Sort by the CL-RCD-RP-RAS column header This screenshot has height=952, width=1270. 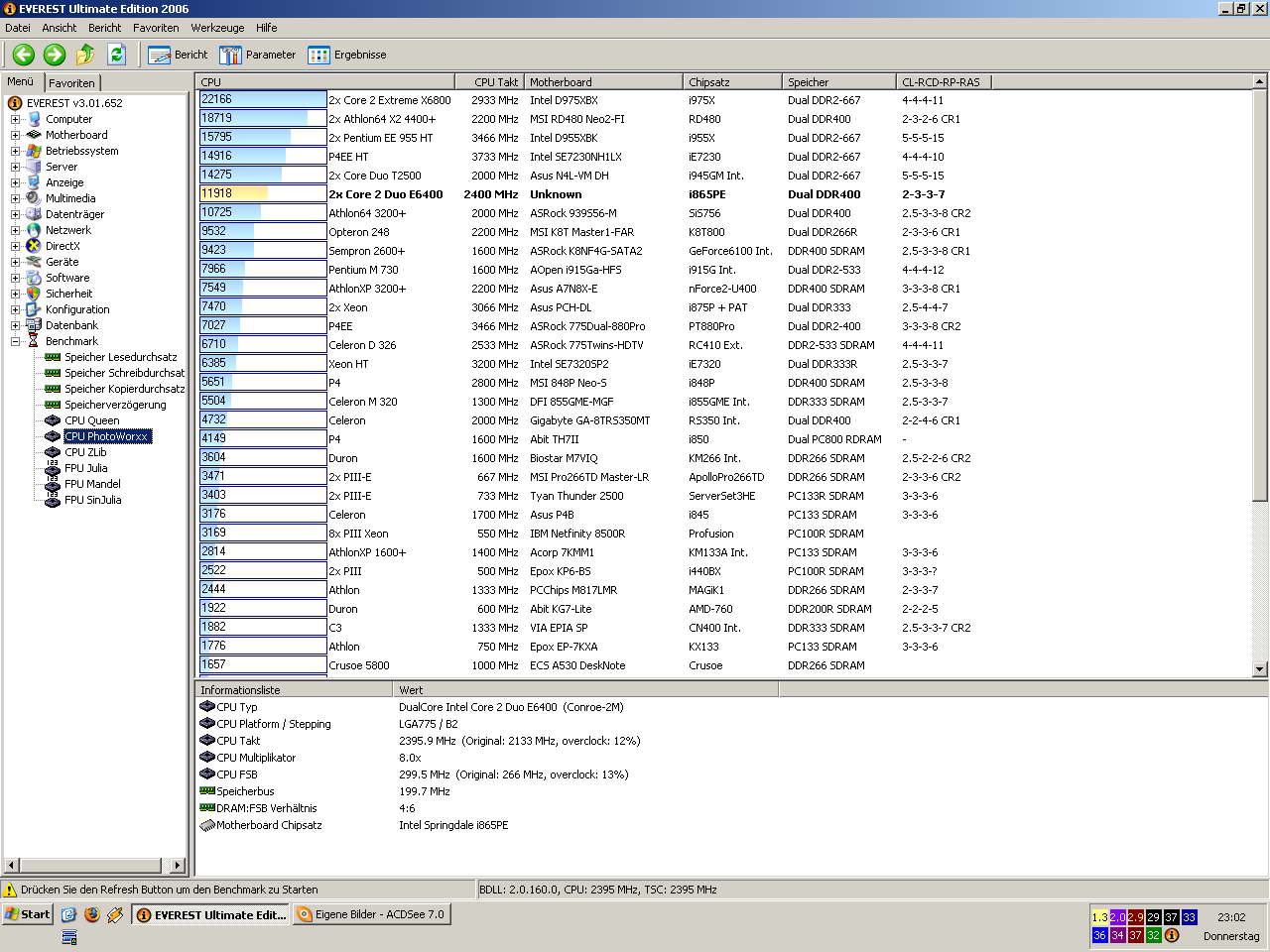point(944,82)
